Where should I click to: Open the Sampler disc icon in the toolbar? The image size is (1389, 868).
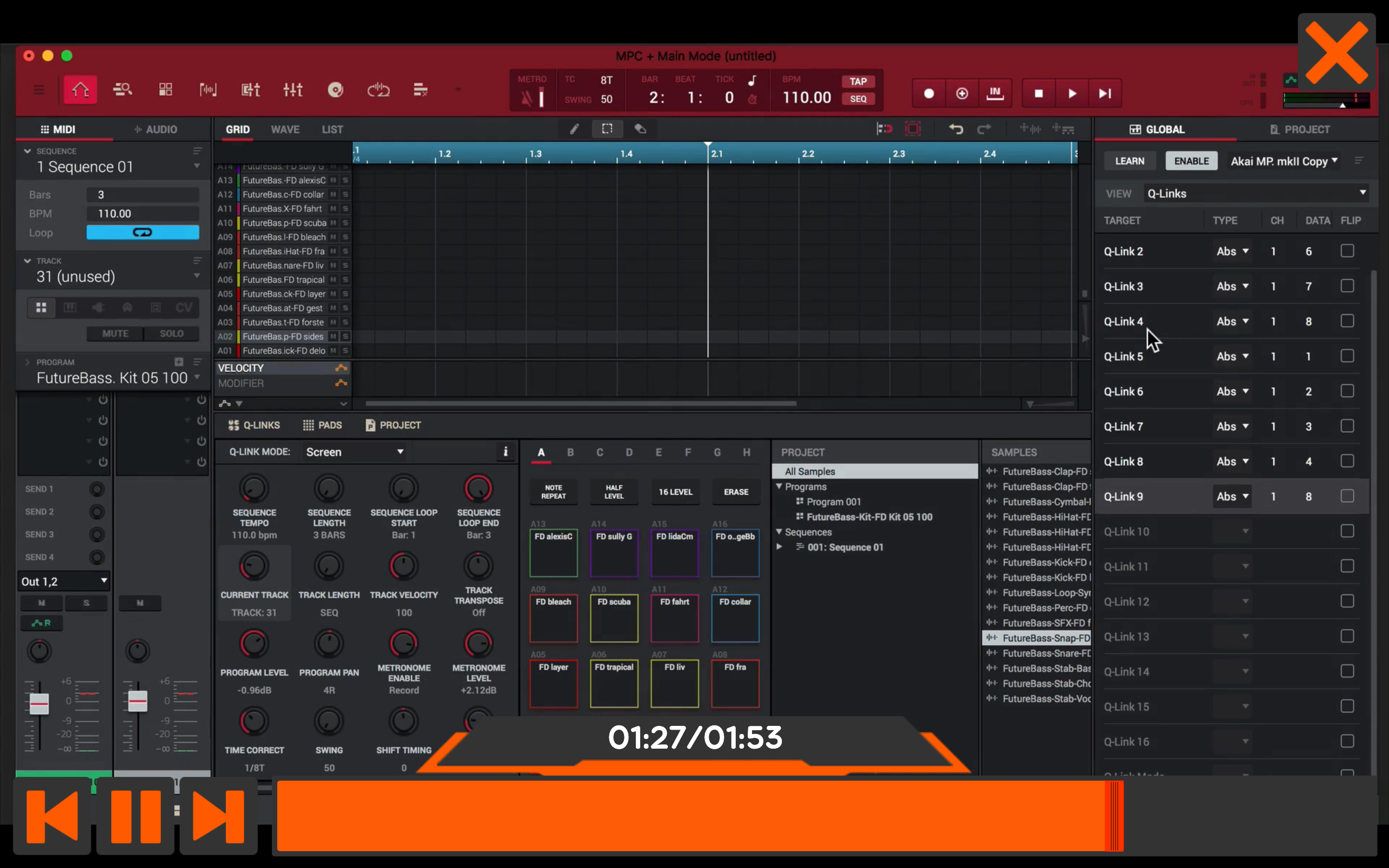(336, 90)
